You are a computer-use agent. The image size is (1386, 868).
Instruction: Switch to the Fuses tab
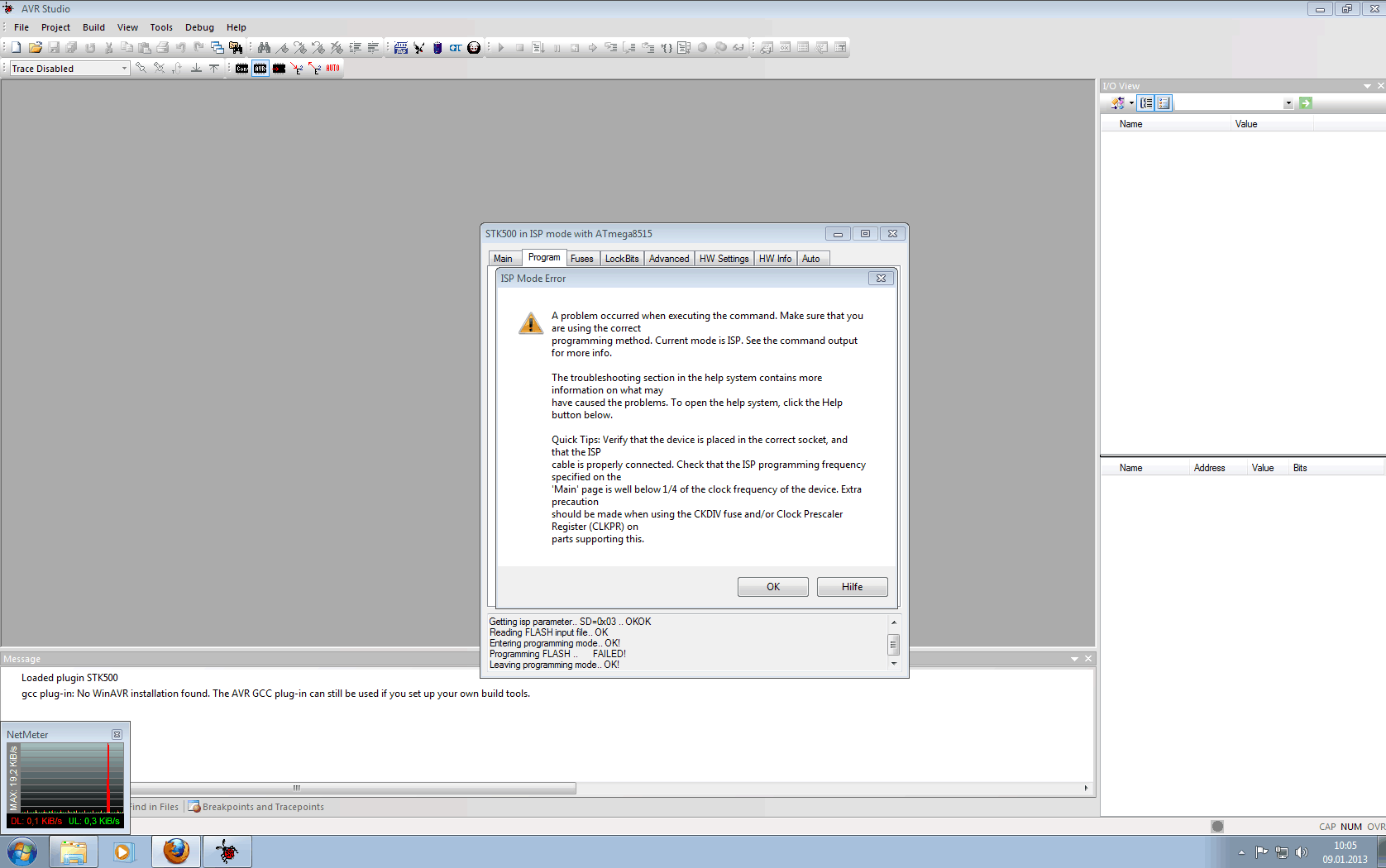[582, 259]
